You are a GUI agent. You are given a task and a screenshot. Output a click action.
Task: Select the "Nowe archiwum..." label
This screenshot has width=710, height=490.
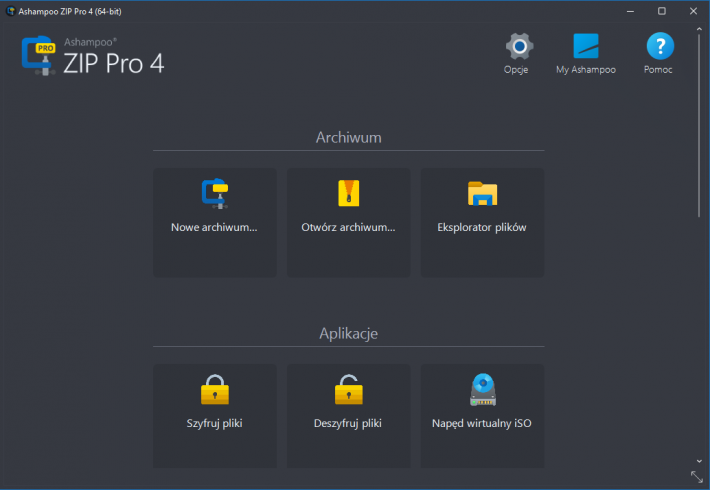click(214, 227)
